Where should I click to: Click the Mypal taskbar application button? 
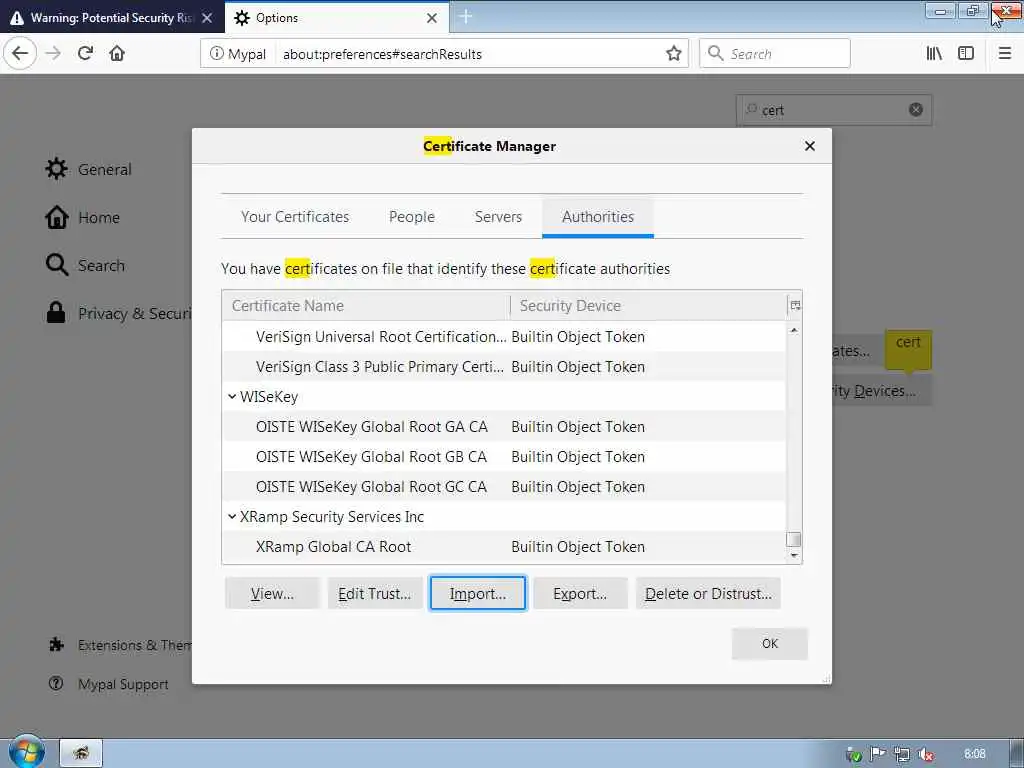tap(81, 753)
